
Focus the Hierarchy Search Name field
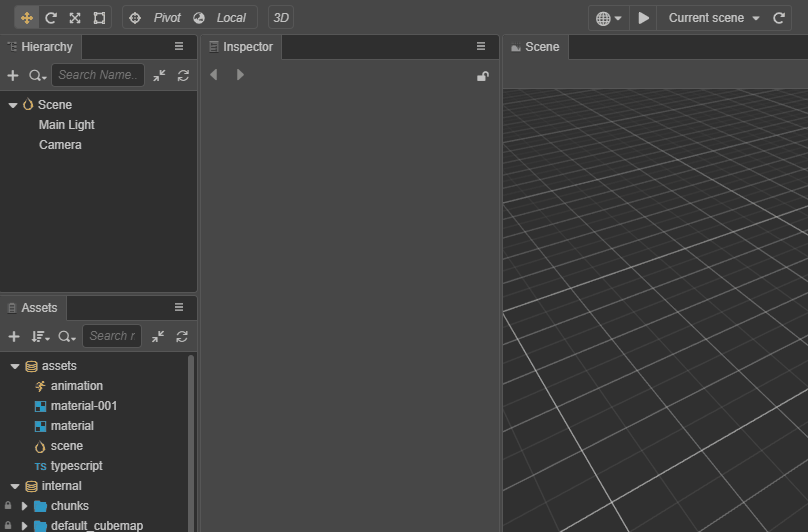[x=98, y=75]
